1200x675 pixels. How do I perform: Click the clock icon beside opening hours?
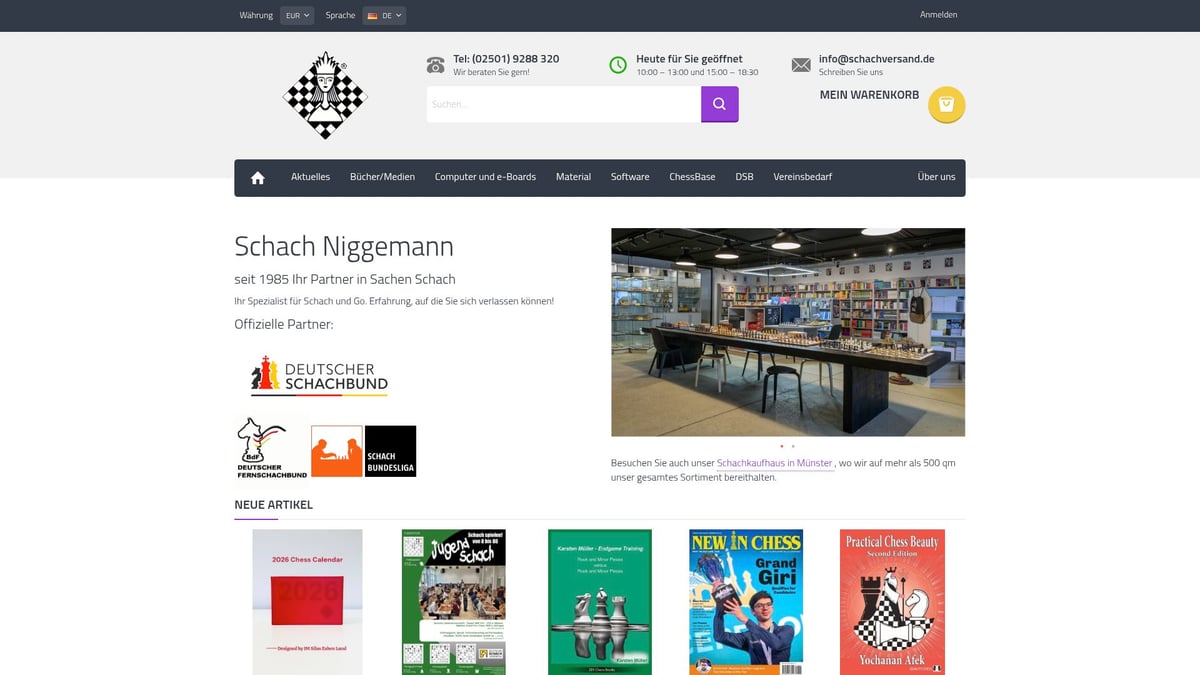pos(618,63)
